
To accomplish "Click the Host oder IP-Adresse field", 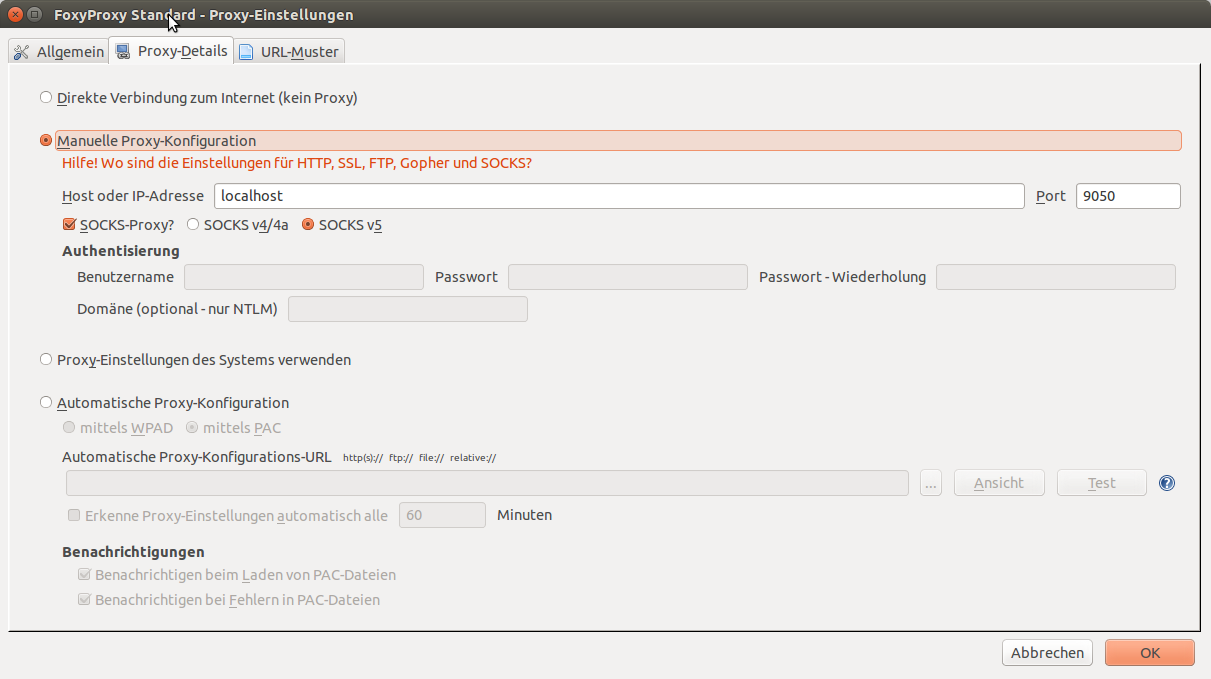I will [619, 196].
